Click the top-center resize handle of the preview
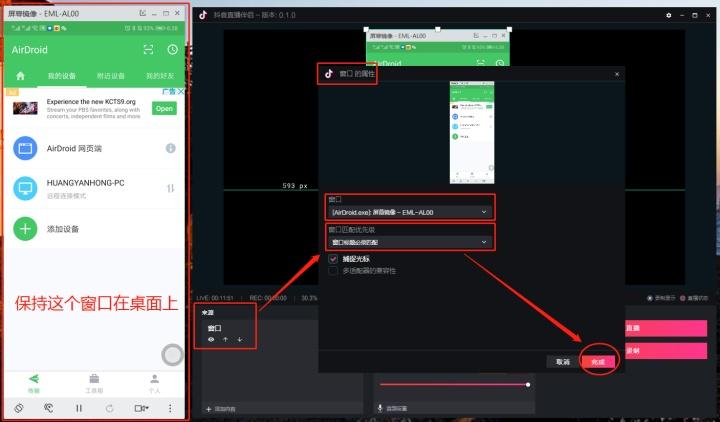This screenshot has width=720, height=422. coord(438,29)
